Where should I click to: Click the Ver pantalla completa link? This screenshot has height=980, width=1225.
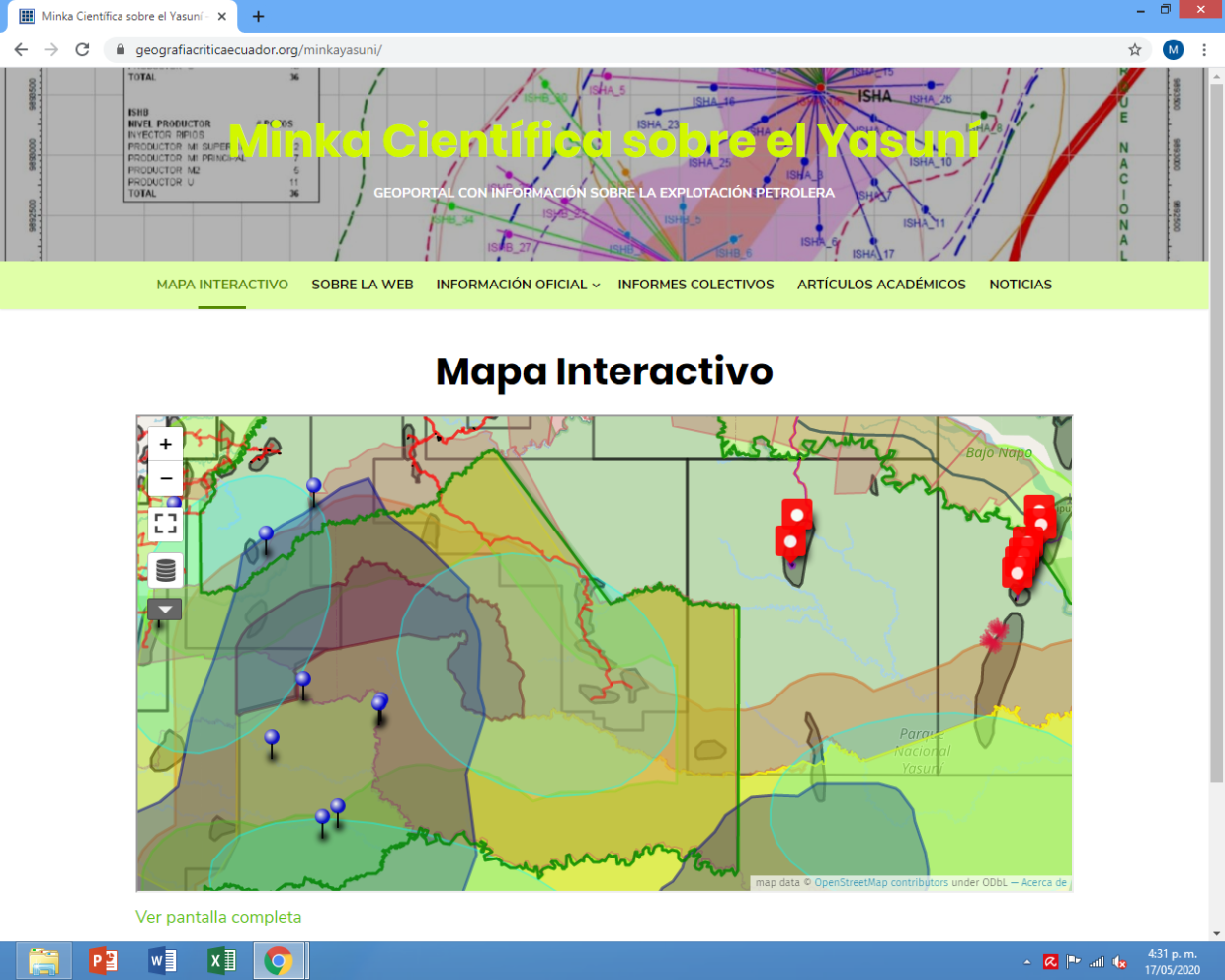pos(218,917)
